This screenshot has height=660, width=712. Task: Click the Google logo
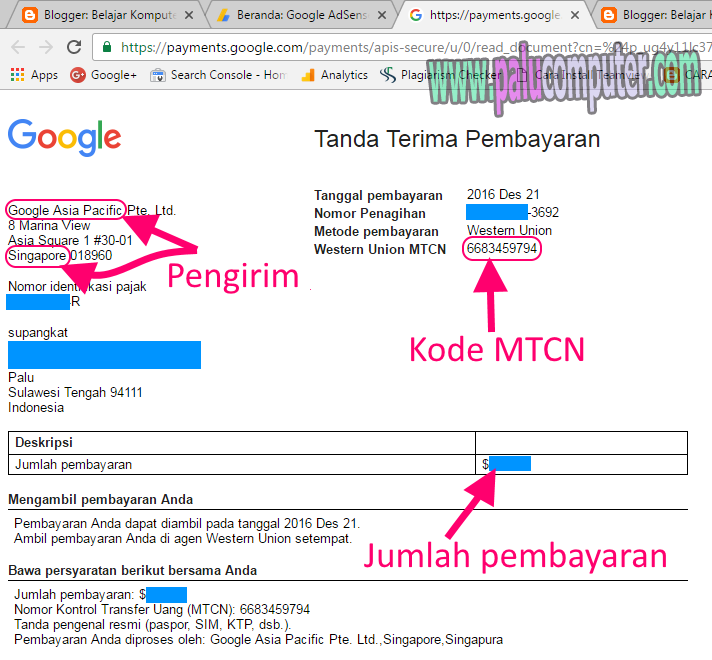[64, 137]
